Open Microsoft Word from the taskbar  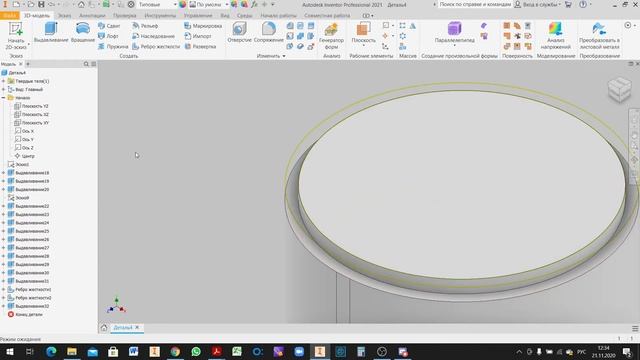click(x=133, y=352)
